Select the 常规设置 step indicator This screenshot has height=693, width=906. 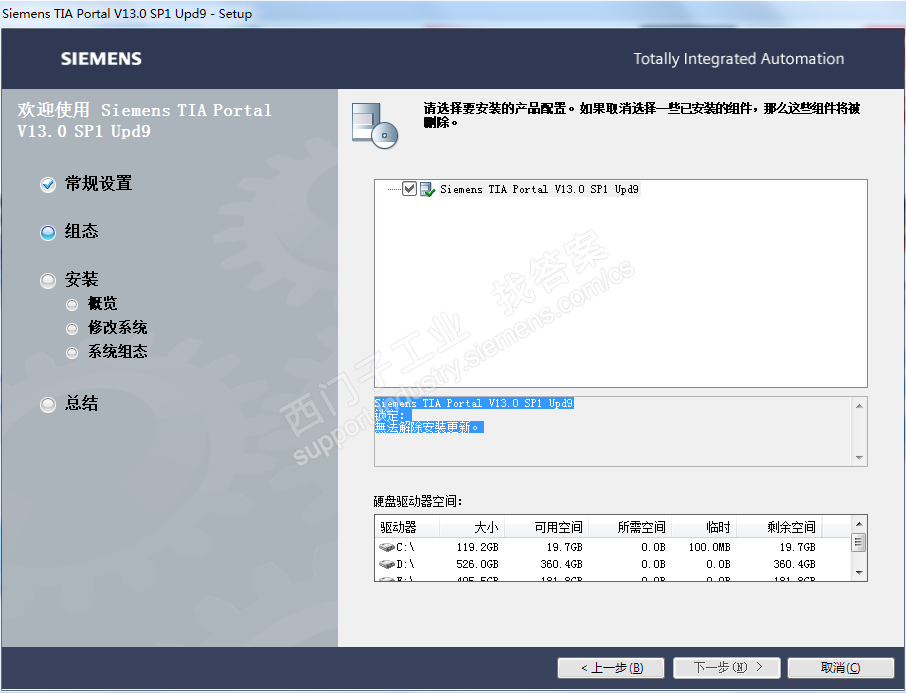point(48,184)
